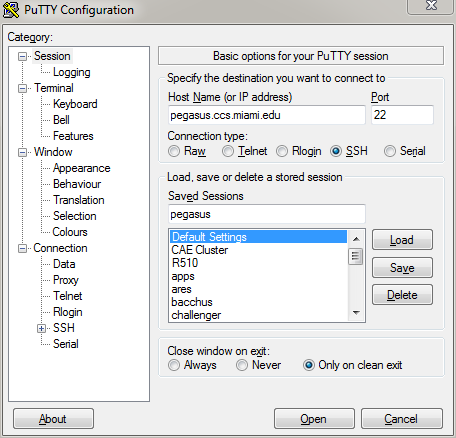Click the Cancel button
Screen dimensions: 456x438
click(x=402, y=419)
